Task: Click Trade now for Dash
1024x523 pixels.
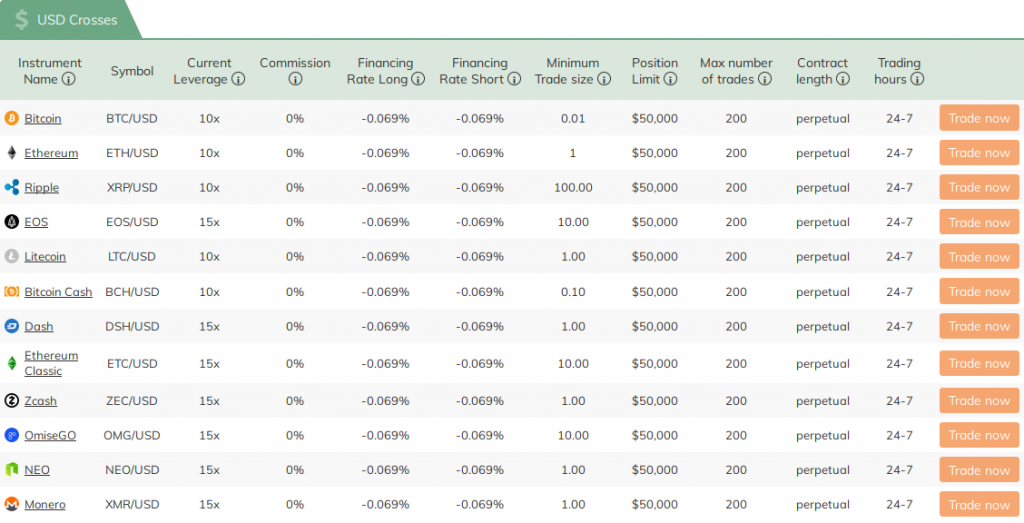Action: [x=979, y=326]
